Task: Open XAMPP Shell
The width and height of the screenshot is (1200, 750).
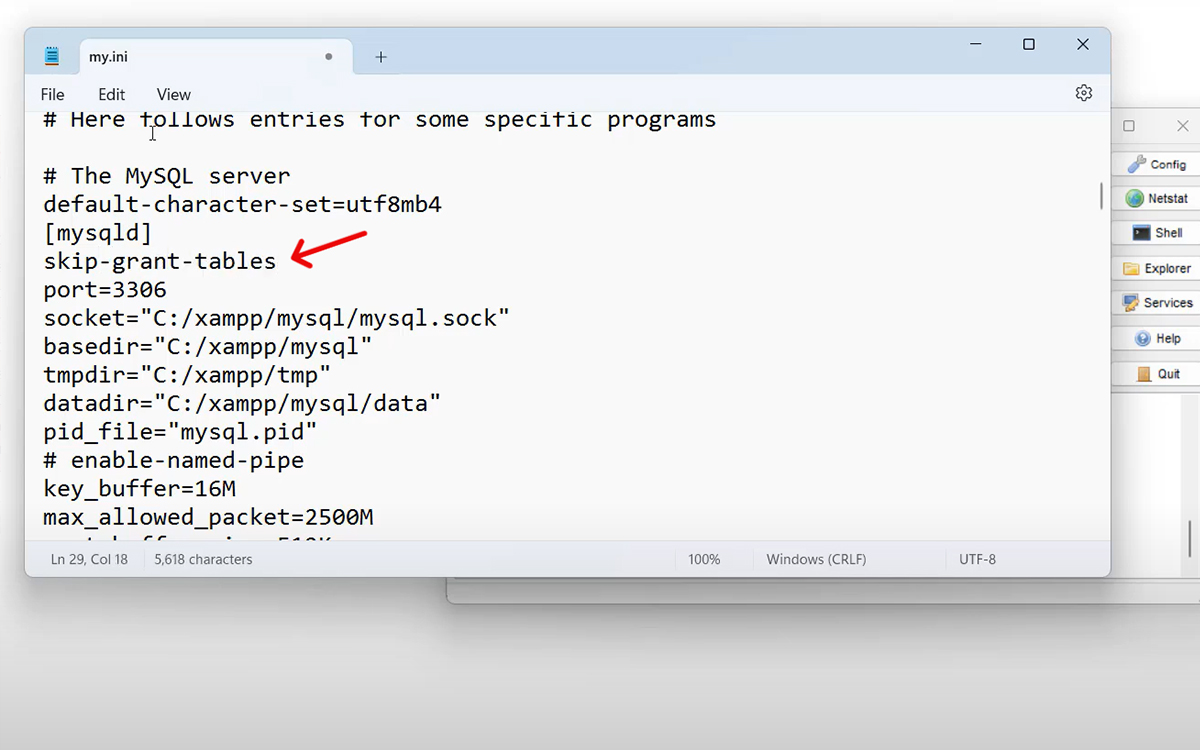Action: (1157, 233)
